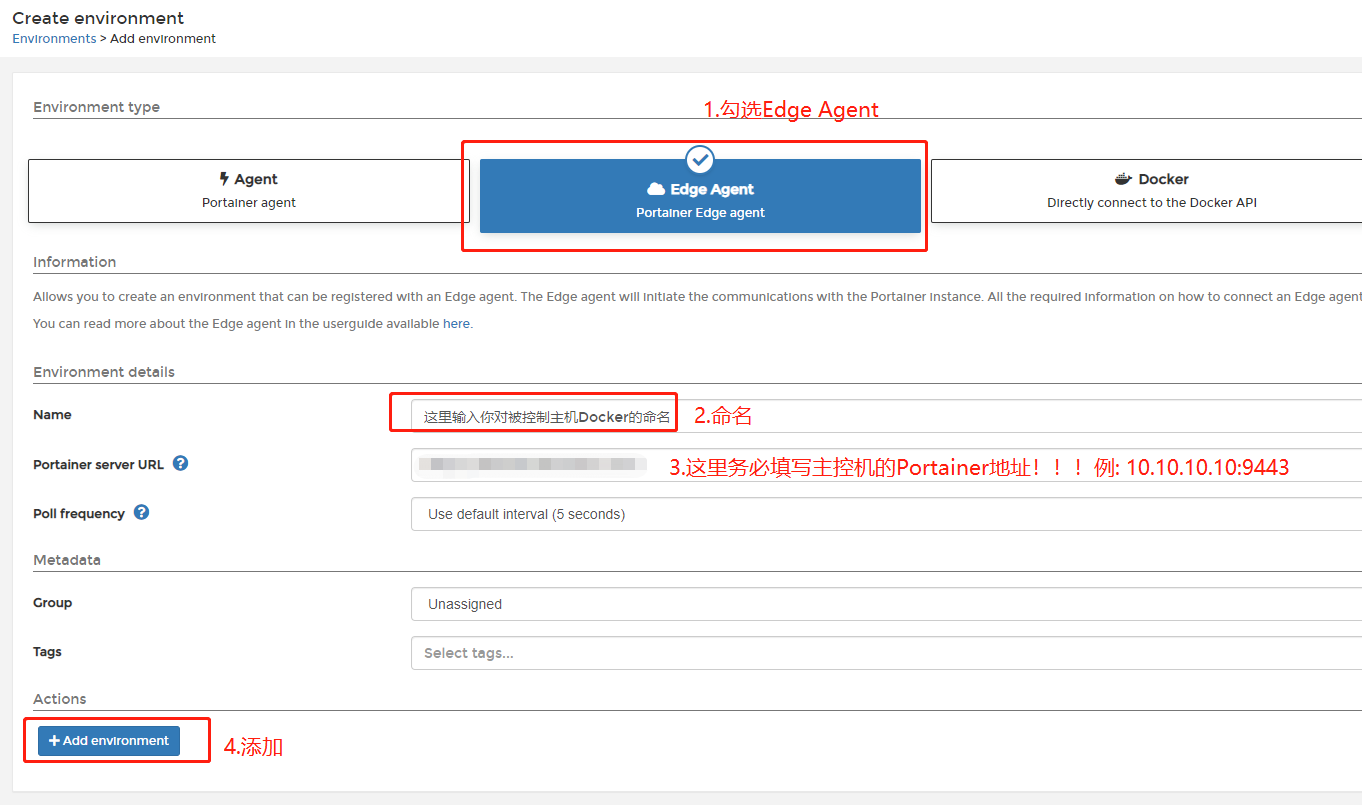Click the checkmark circle above Edge Agent
Screen dimensions: 1362x805
[x=700, y=159]
